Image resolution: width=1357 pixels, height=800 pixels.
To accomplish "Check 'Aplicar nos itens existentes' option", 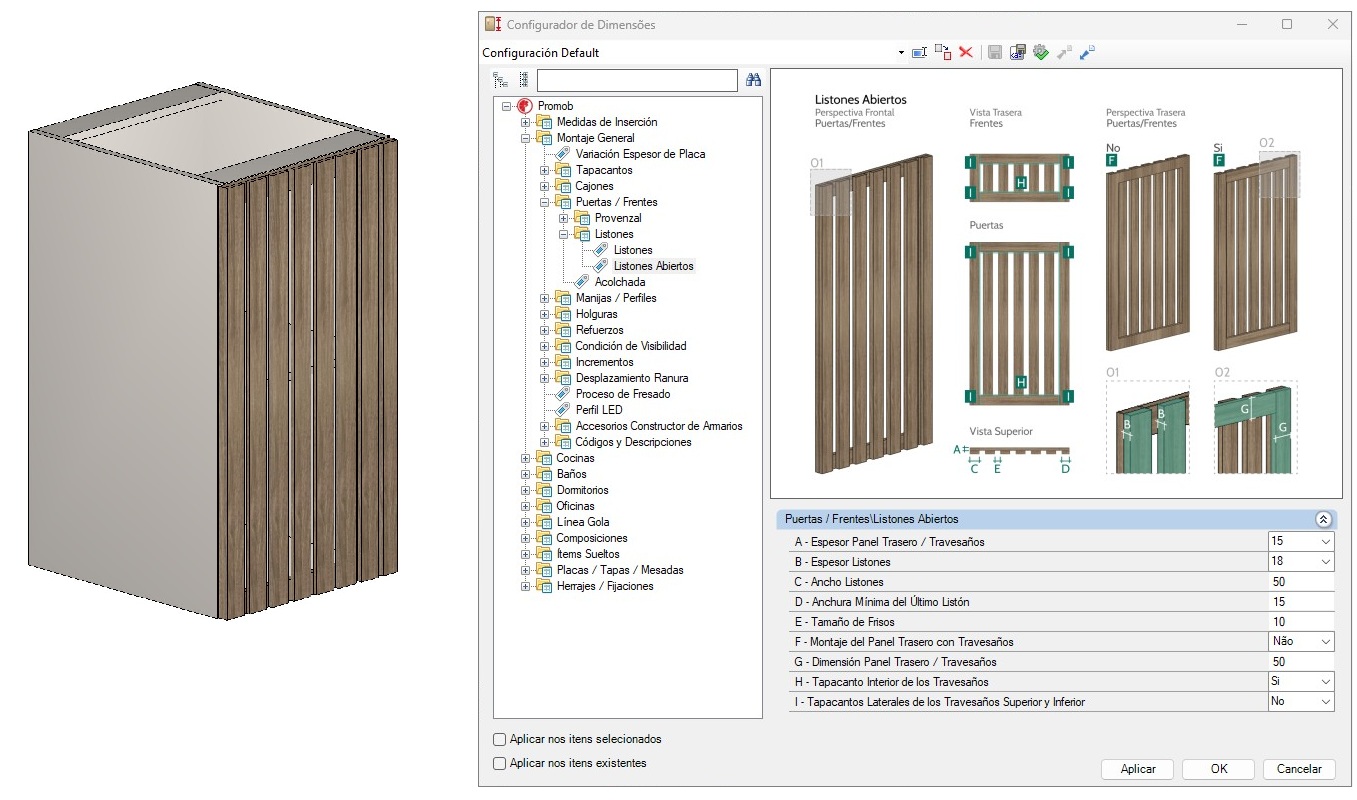I will [500, 764].
